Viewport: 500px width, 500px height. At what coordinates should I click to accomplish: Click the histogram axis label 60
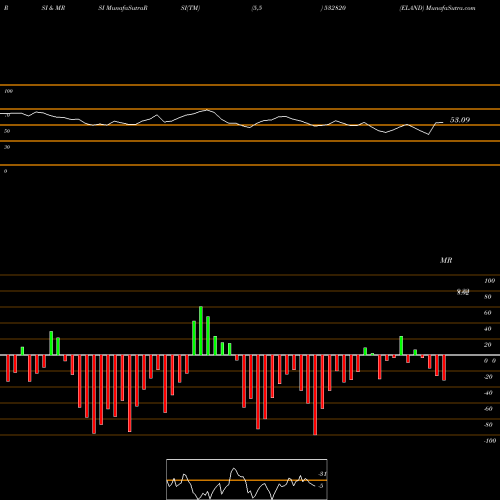pos(488,313)
